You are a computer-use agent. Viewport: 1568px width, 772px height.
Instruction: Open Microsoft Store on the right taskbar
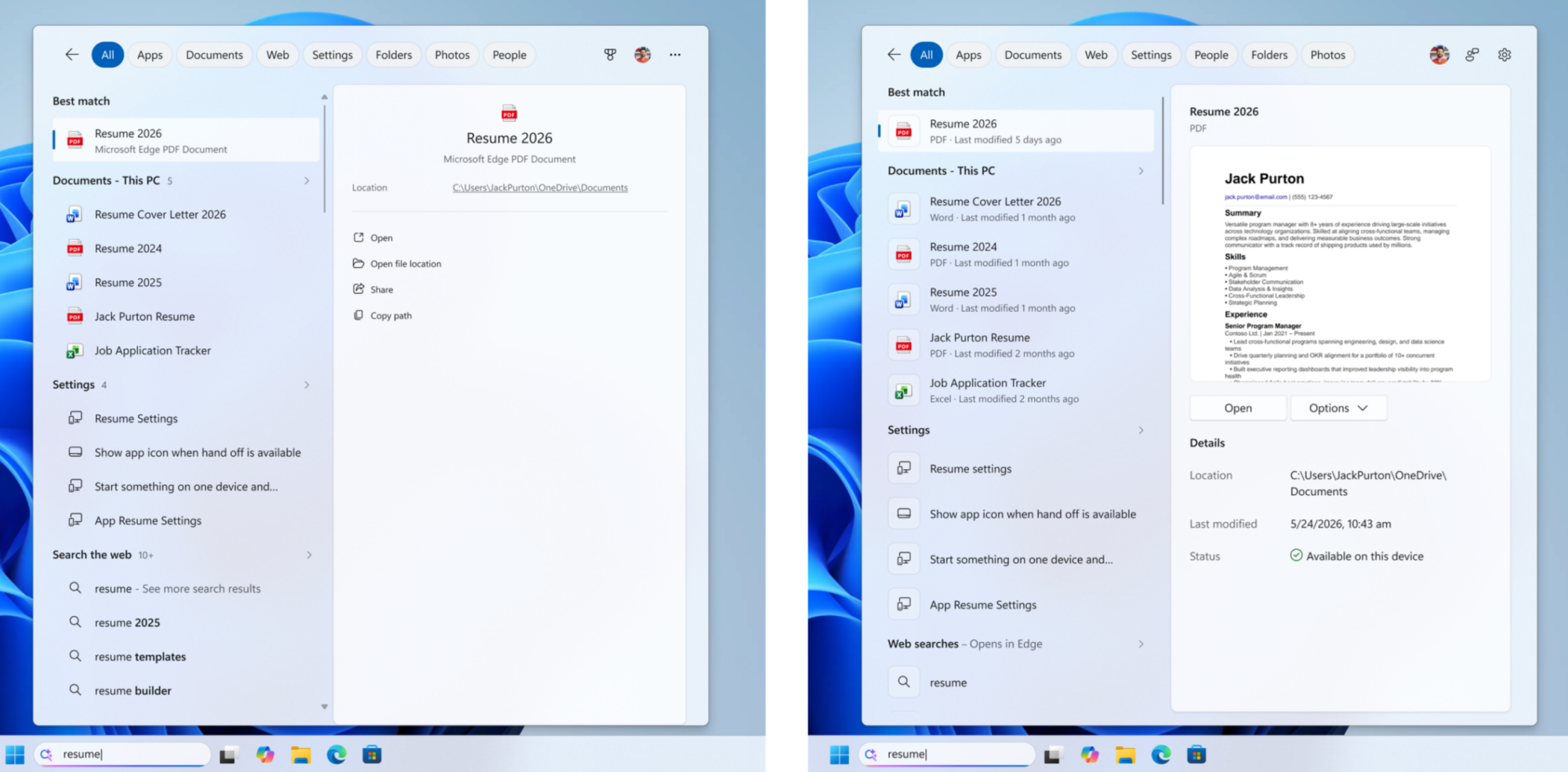(x=1196, y=755)
